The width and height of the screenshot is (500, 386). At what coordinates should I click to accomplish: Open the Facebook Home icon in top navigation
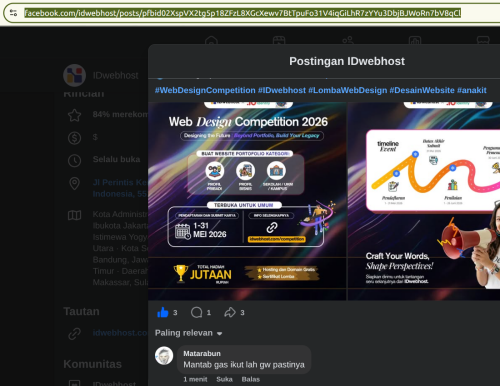pyautogui.click(x=211, y=41)
